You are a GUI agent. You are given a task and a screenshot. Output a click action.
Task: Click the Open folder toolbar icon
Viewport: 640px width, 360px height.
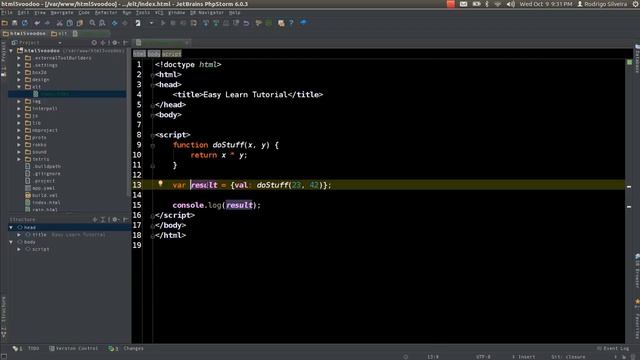point(5,23)
